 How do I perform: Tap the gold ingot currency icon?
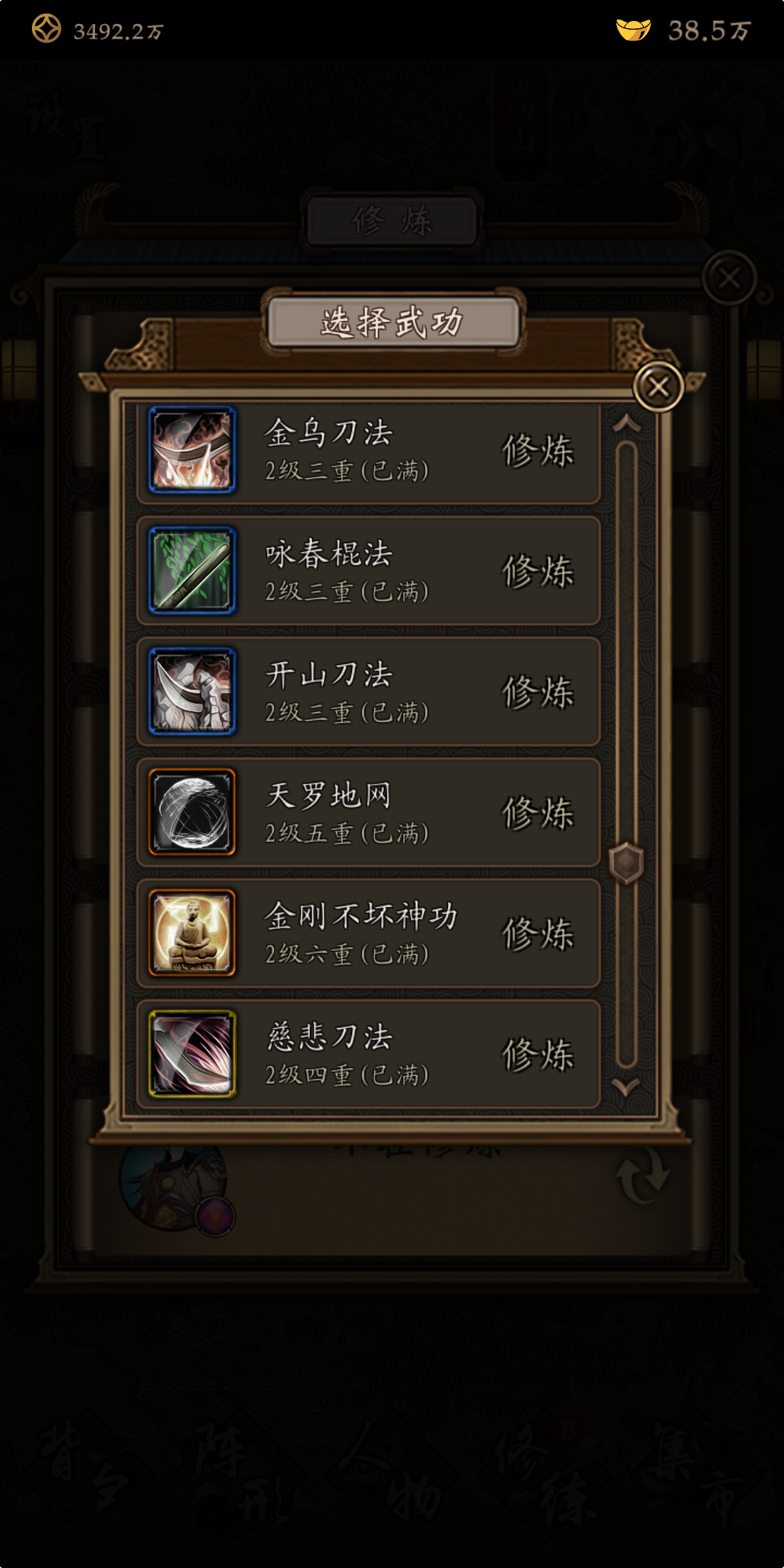(x=633, y=30)
